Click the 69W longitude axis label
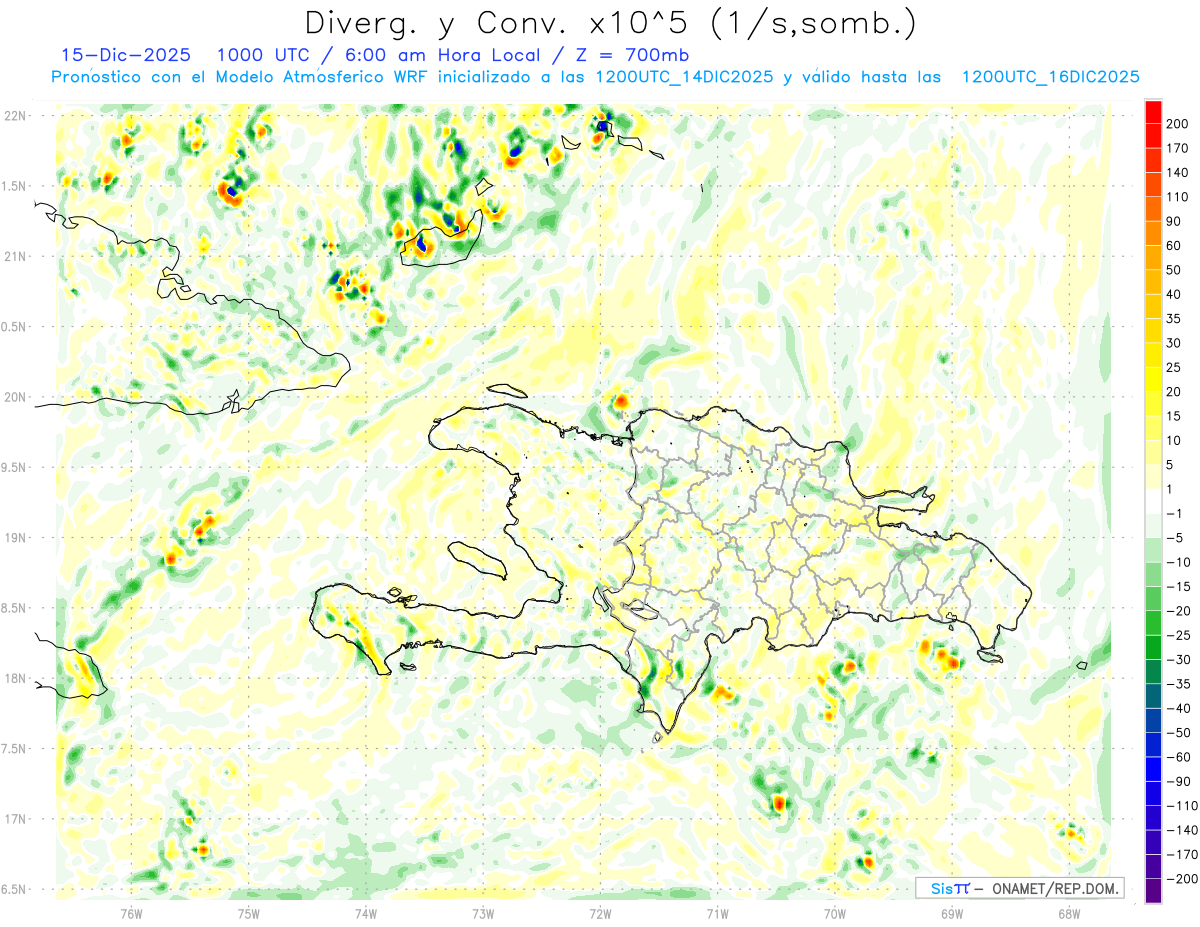The width and height of the screenshot is (1200, 927). click(952, 913)
